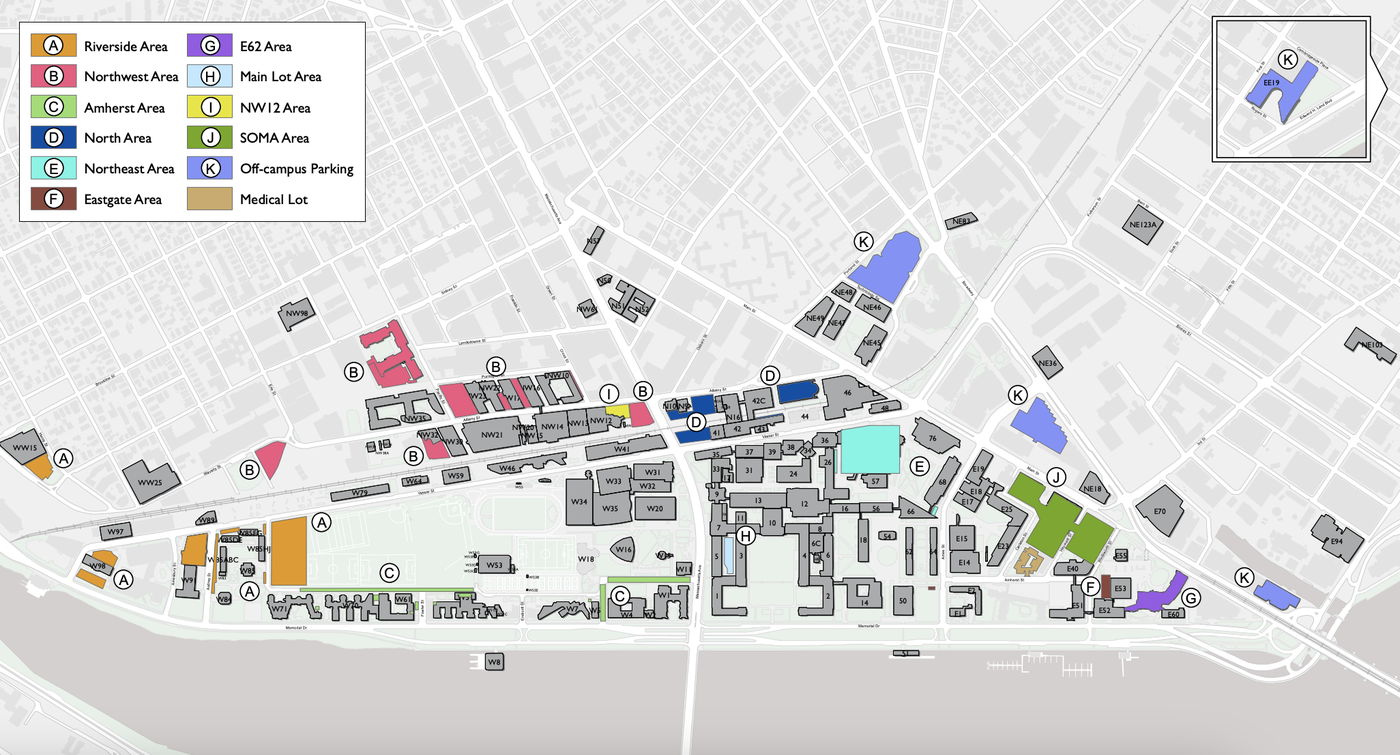Click the G marker beside the purple E62 lot

click(x=1190, y=598)
